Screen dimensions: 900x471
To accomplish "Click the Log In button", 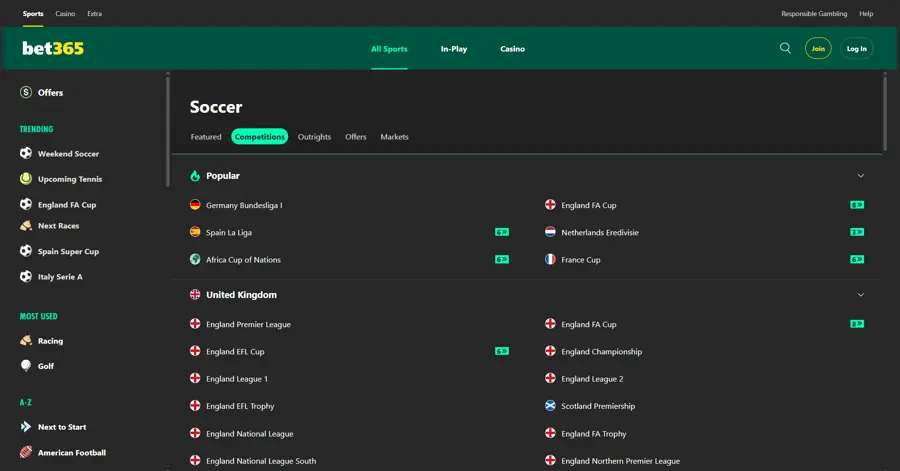I will pos(856,48).
